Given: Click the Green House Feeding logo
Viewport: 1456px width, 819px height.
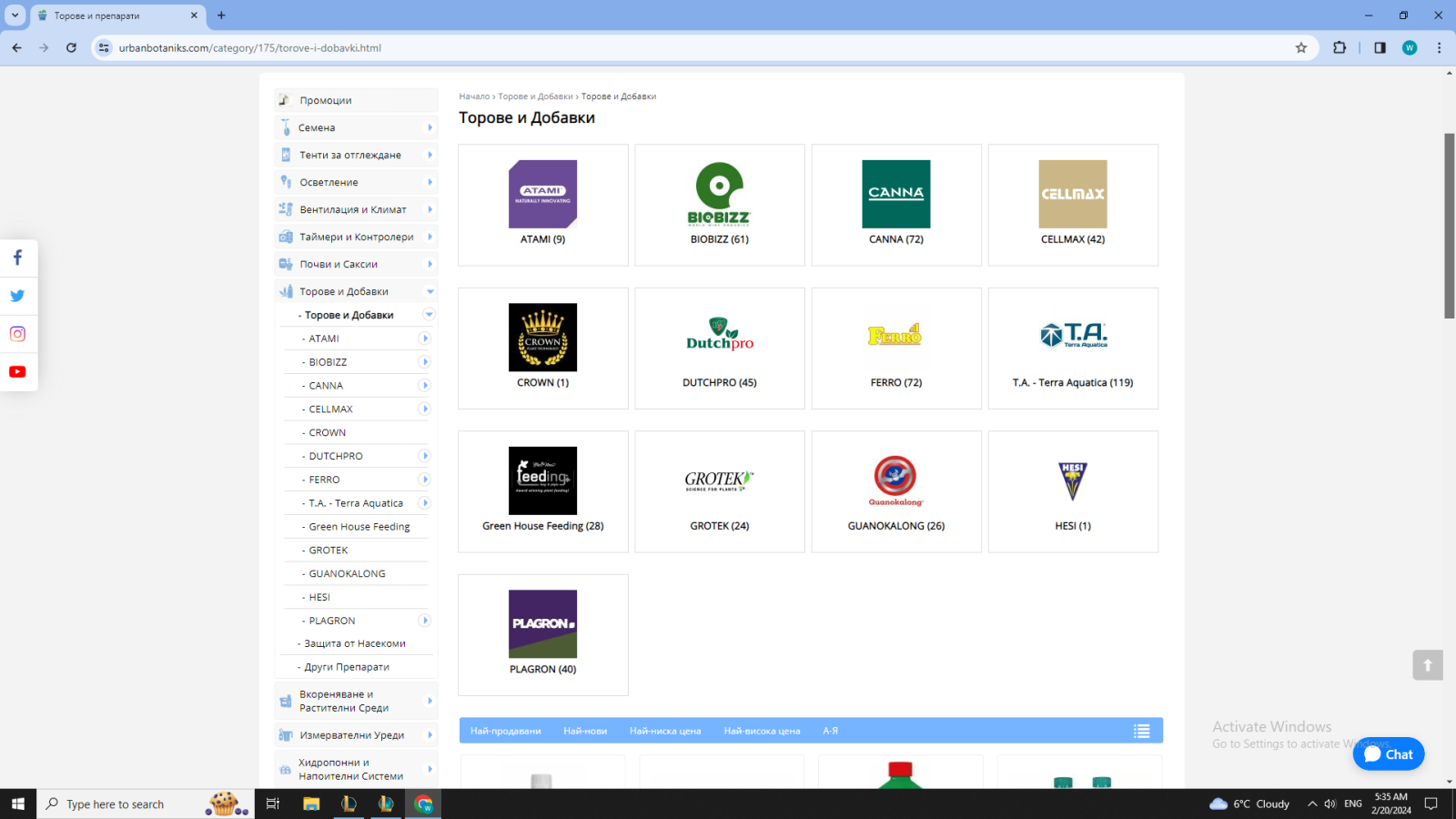Looking at the screenshot, I should coord(542,480).
